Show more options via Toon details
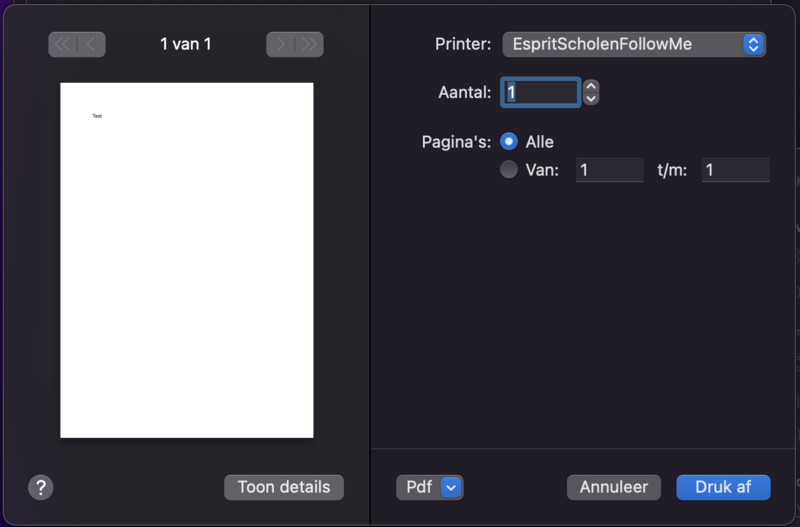 click(x=284, y=487)
